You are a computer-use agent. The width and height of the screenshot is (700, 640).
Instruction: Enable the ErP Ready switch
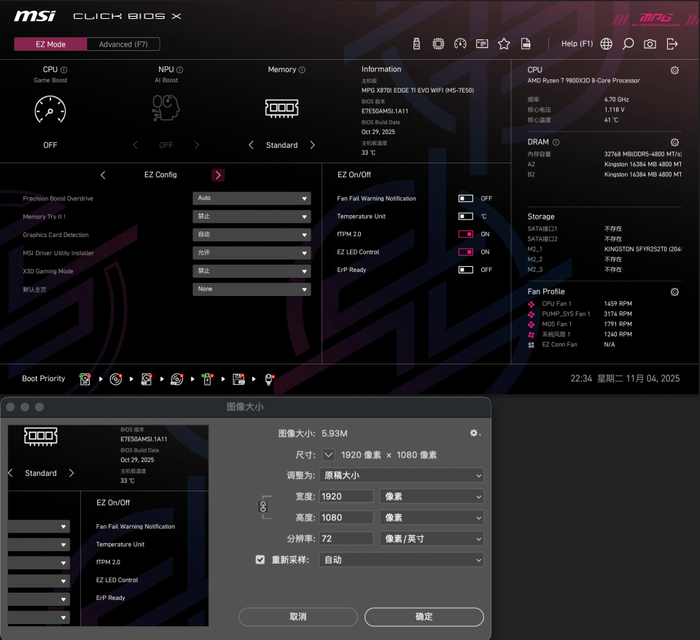click(466, 270)
